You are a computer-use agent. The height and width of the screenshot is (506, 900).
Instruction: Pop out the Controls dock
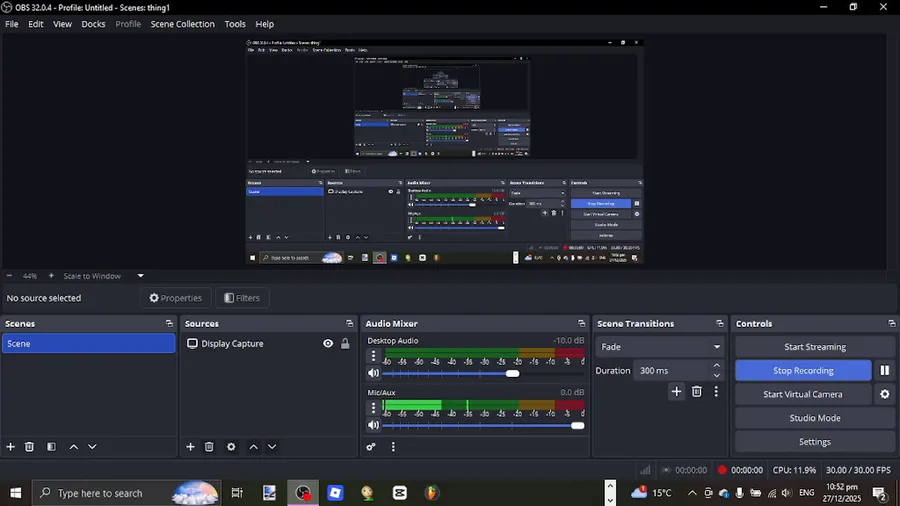pos(891,324)
